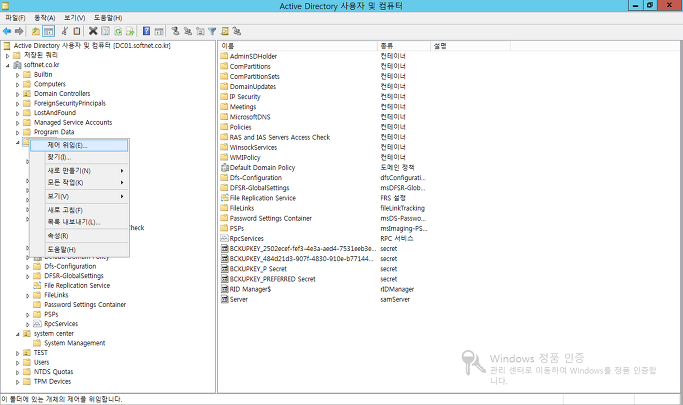Click the RID Manager$ object icon
Viewport: 683px width, 405px height.
coord(225,289)
